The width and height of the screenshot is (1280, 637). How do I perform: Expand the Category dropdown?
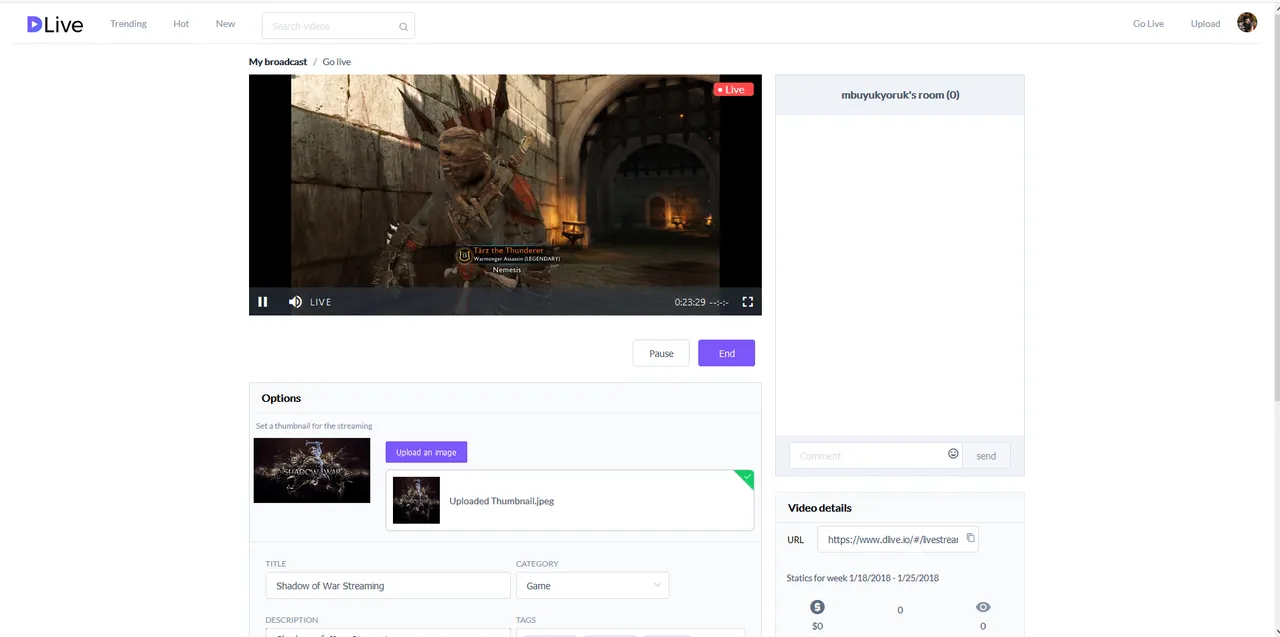click(592, 586)
